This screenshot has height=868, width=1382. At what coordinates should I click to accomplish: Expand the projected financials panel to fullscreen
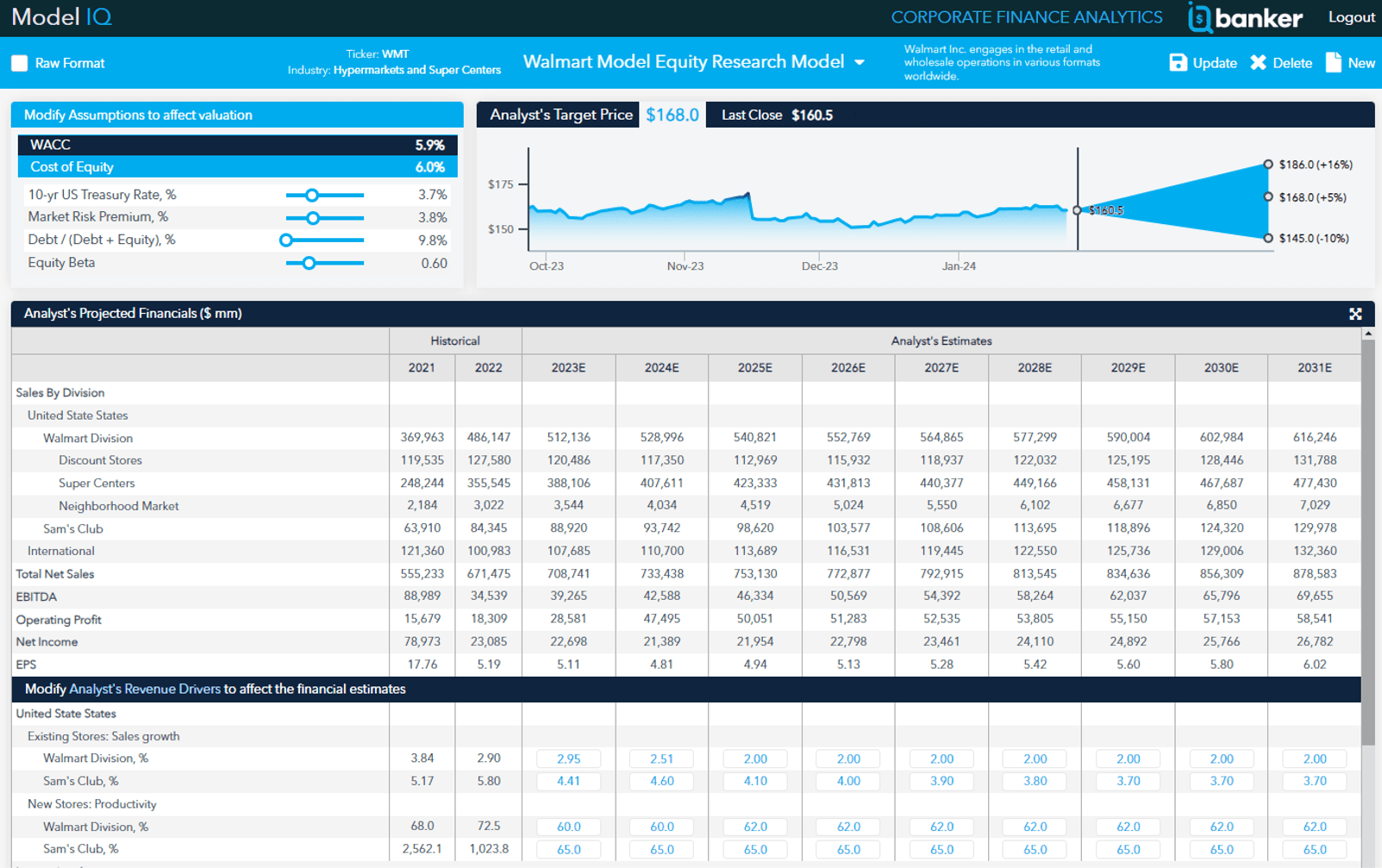(1355, 314)
